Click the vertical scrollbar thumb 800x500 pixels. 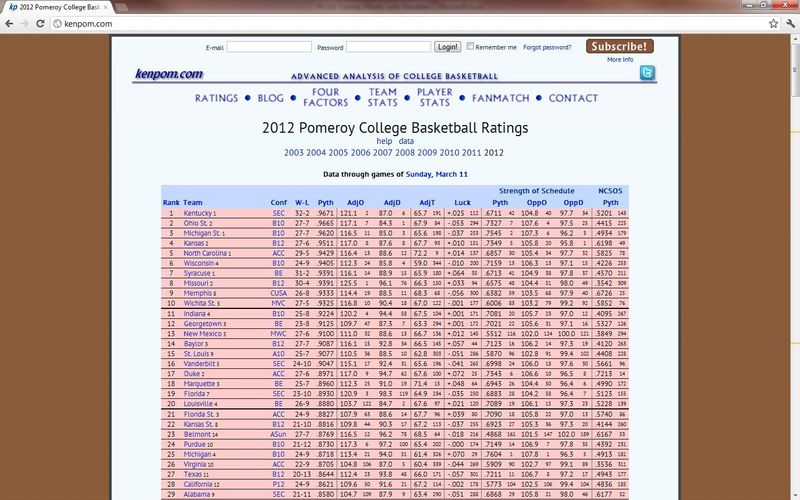(x=795, y=72)
